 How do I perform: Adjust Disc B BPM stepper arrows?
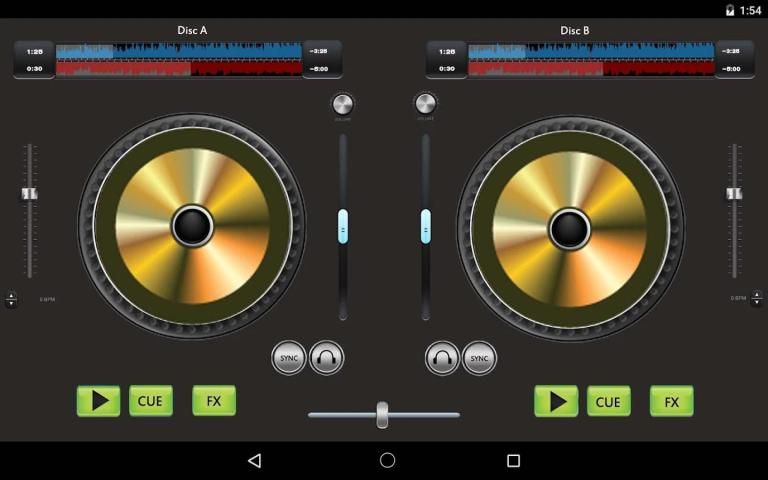coord(756,299)
